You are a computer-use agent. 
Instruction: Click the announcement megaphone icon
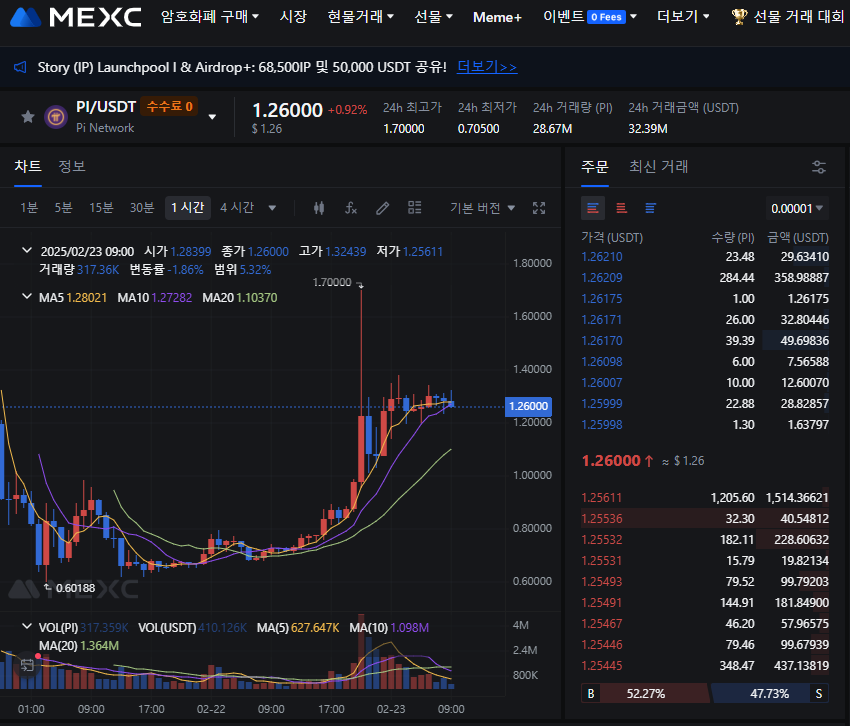(x=20, y=67)
